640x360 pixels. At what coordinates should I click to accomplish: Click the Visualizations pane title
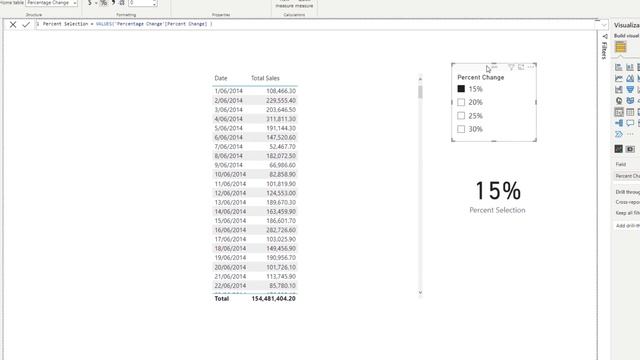point(627,25)
